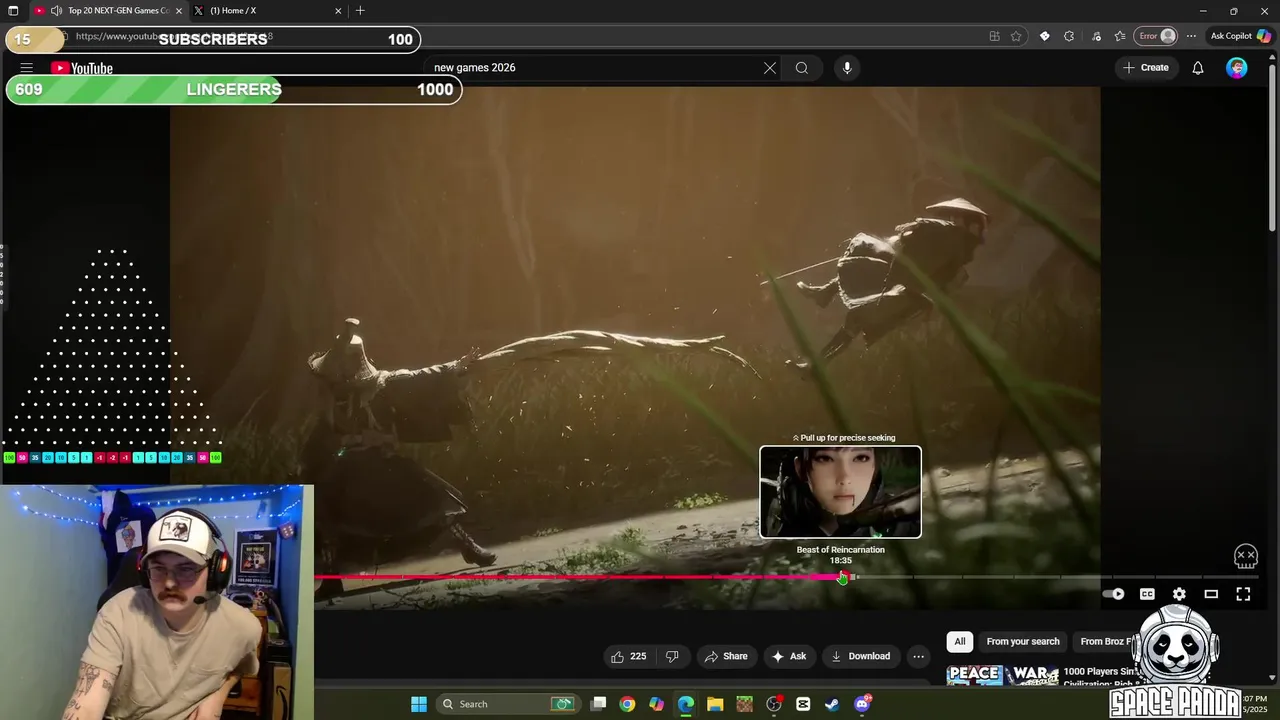Click the Windows taskbar Search box
1280x720 pixels.
point(508,704)
